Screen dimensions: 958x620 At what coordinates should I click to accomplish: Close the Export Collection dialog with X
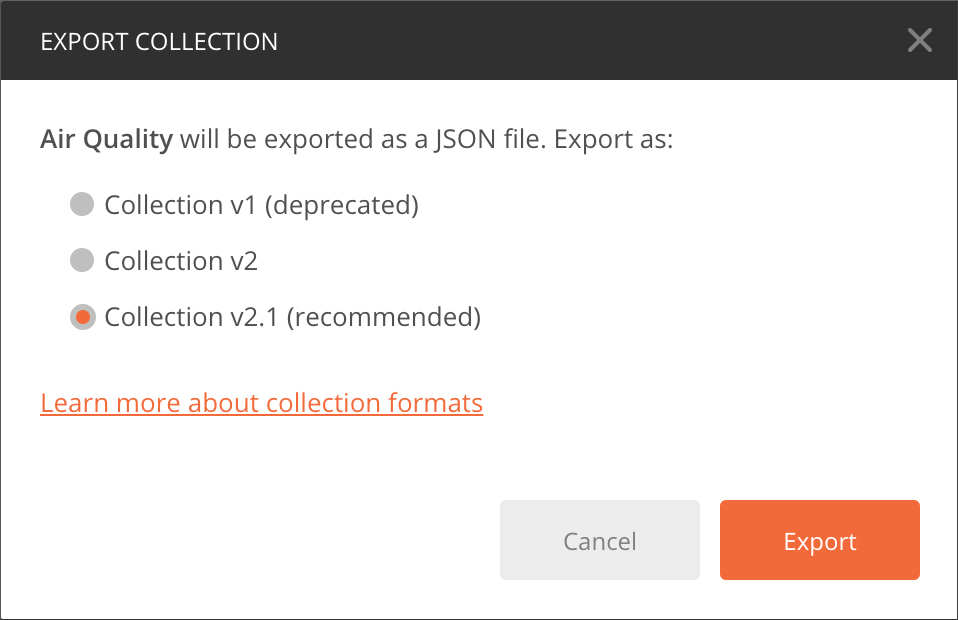[x=920, y=40]
